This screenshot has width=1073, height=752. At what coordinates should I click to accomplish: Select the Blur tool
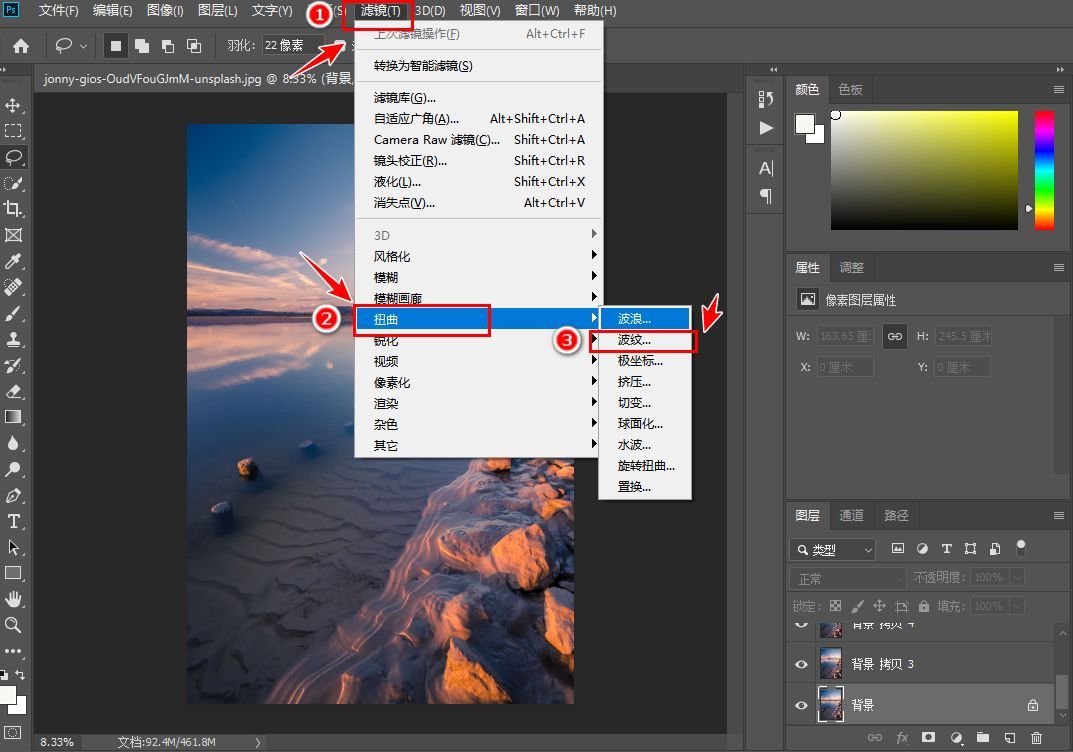point(13,443)
